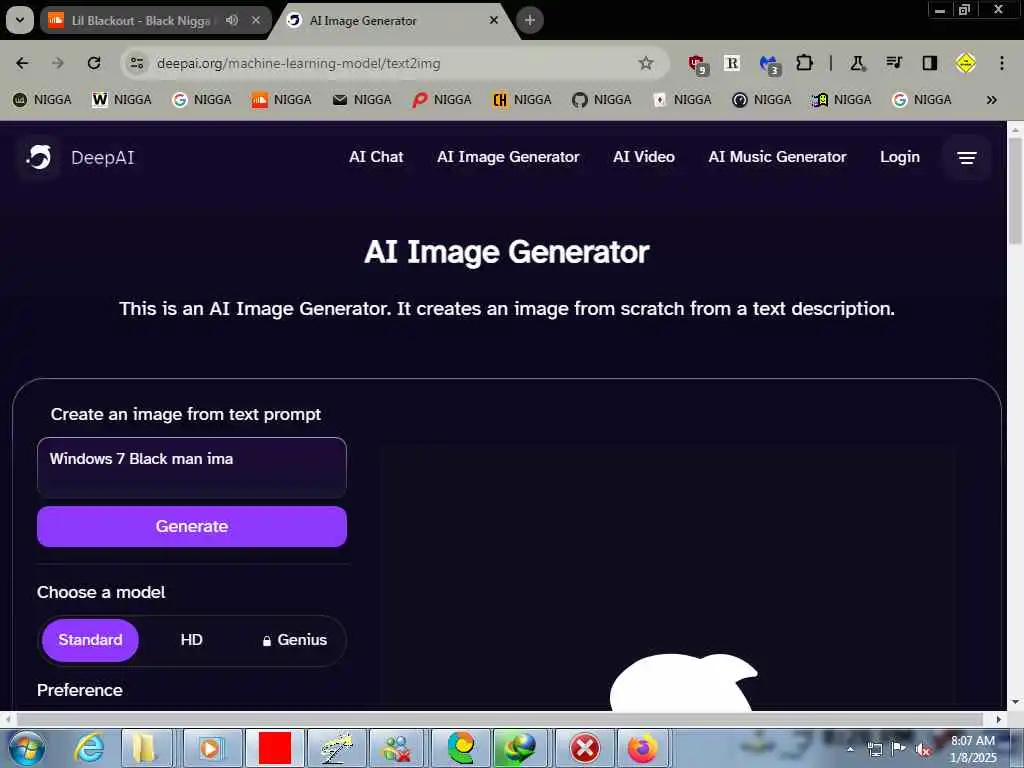The width and height of the screenshot is (1024, 768).
Task: Open the Windows Start orb
Action: click(27, 748)
